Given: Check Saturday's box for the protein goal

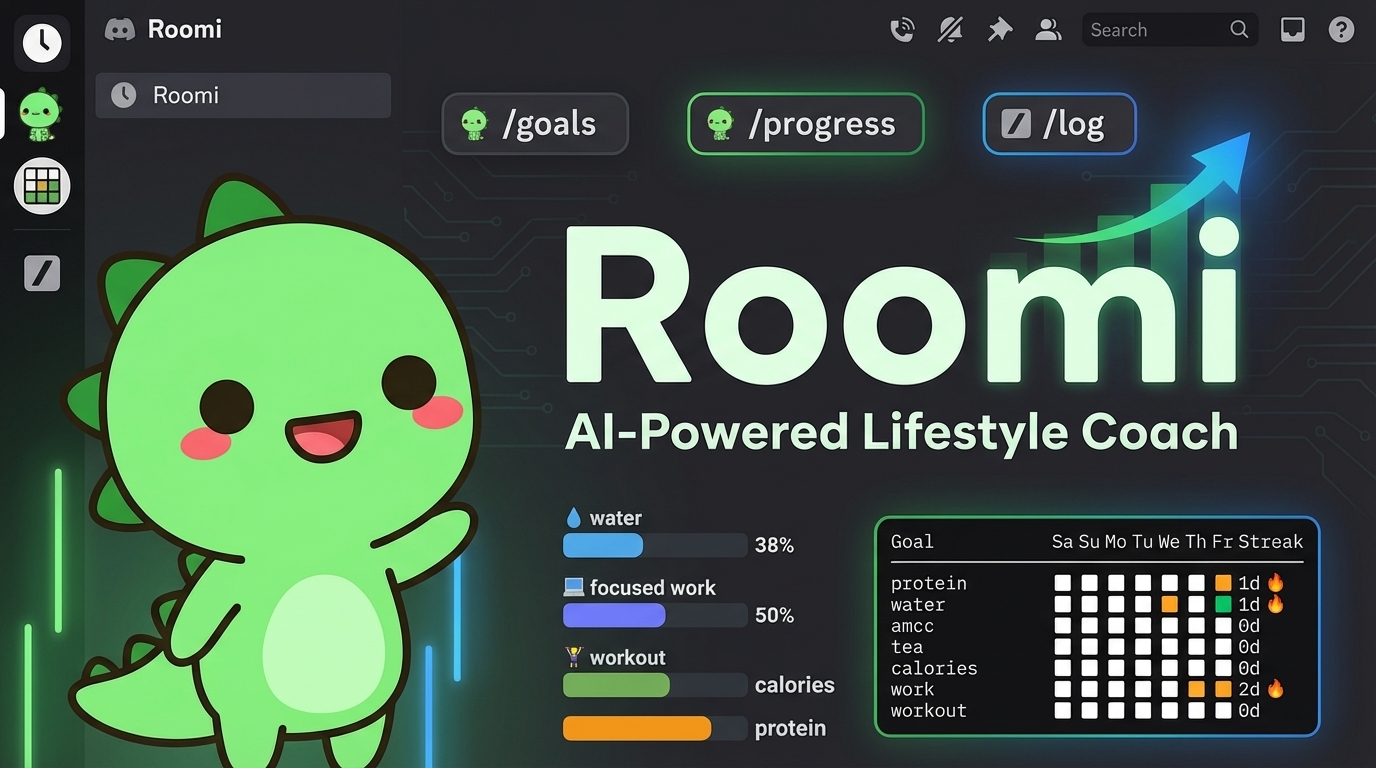Looking at the screenshot, I should (1062, 582).
